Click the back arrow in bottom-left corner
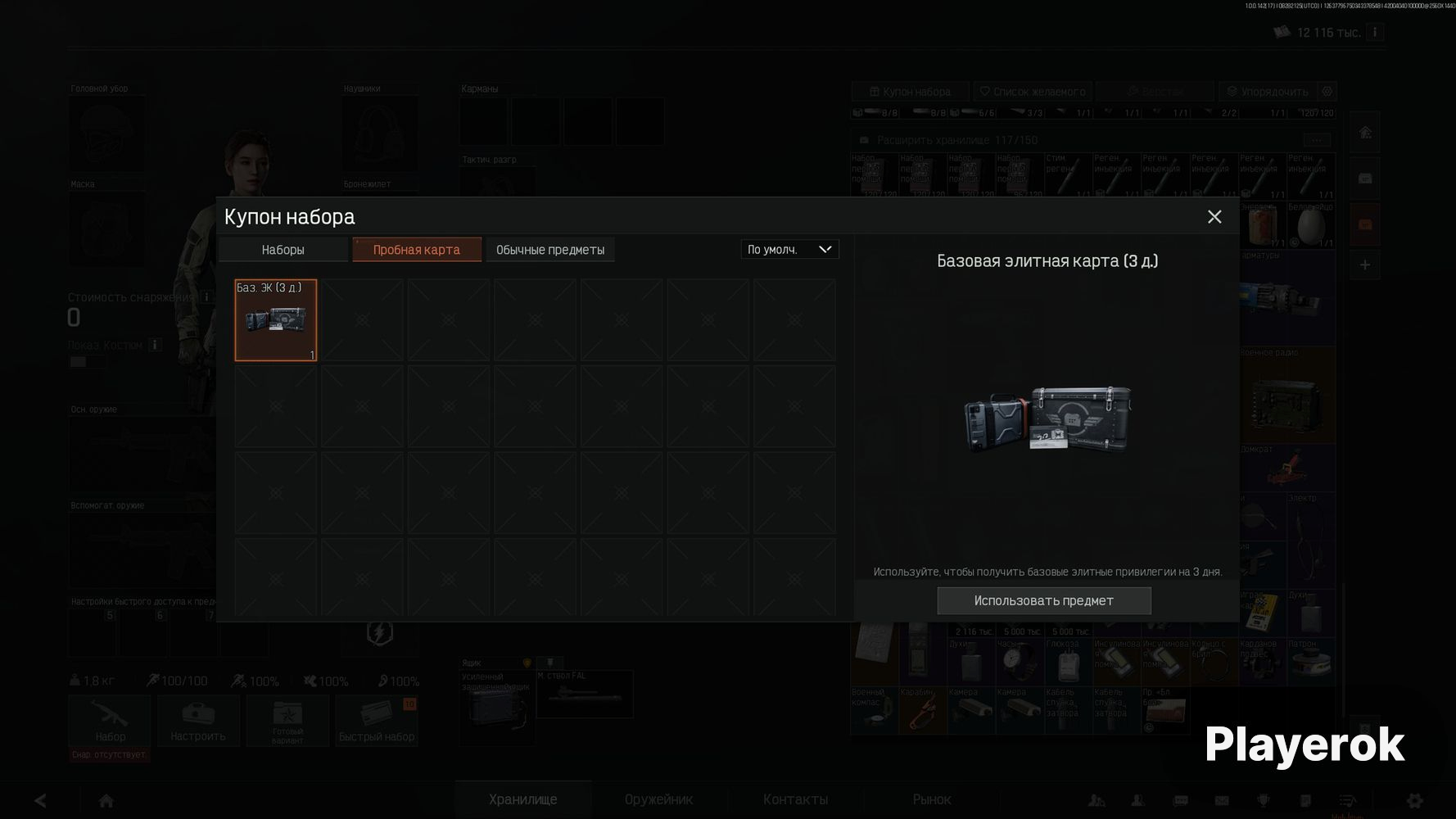Image resolution: width=1456 pixels, height=819 pixels. tap(39, 800)
